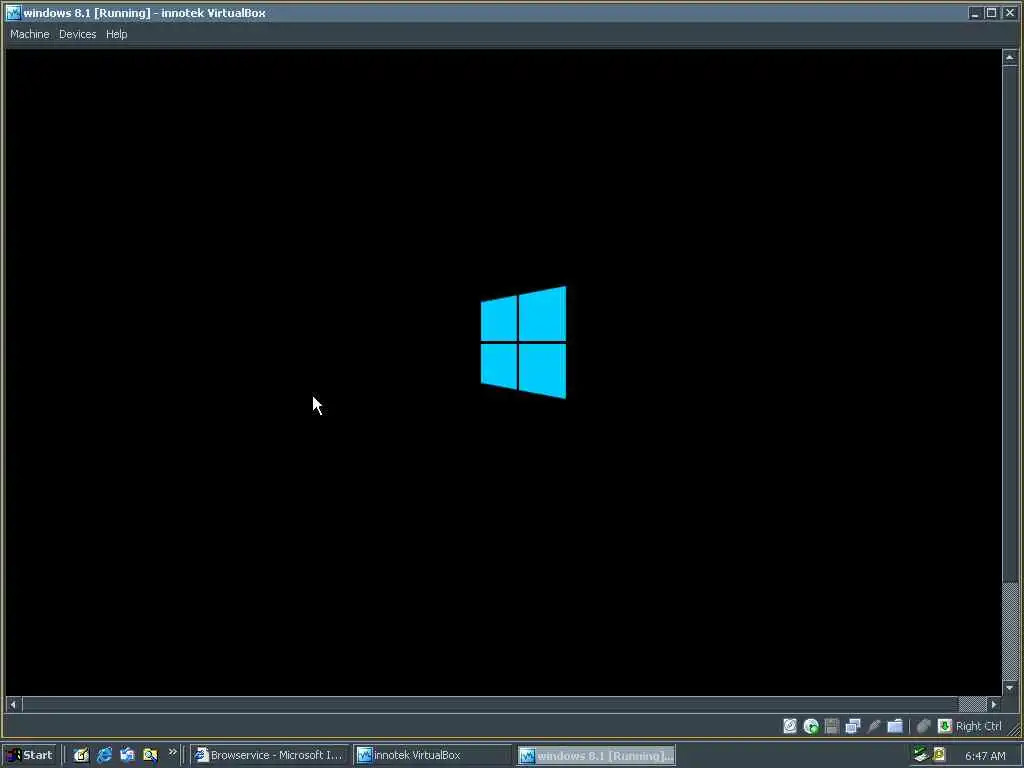Click the up arrow of vertical scrollbar

click(1010, 57)
